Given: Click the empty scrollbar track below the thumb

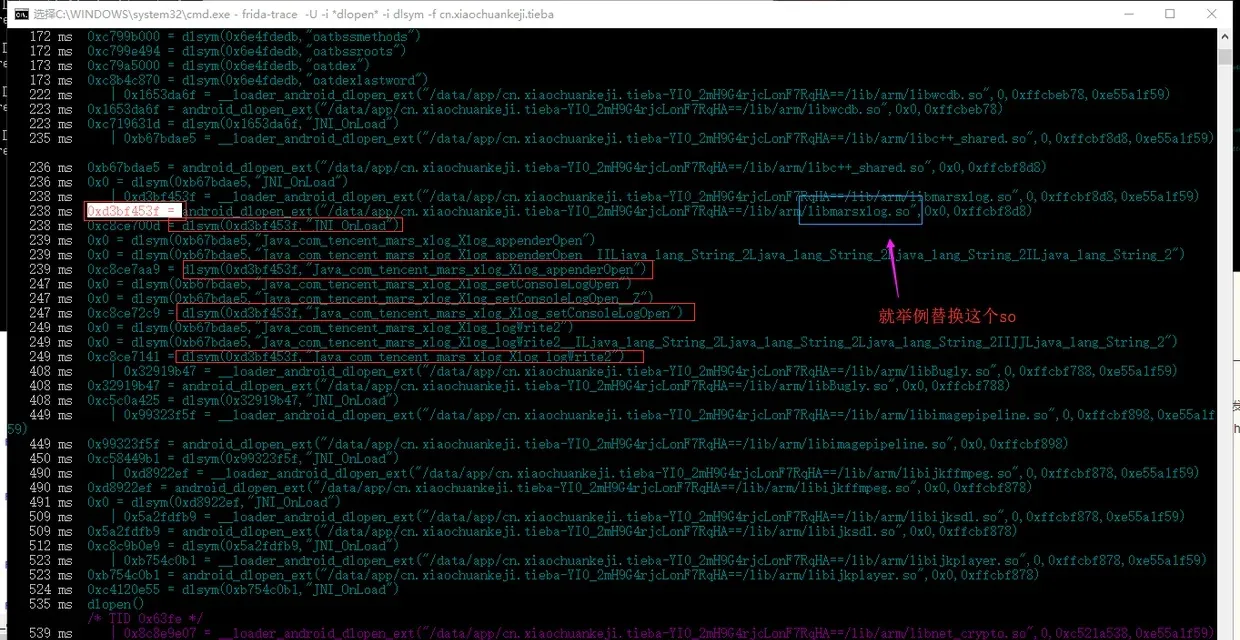Looking at the screenshot, I should click(1224, 340).
